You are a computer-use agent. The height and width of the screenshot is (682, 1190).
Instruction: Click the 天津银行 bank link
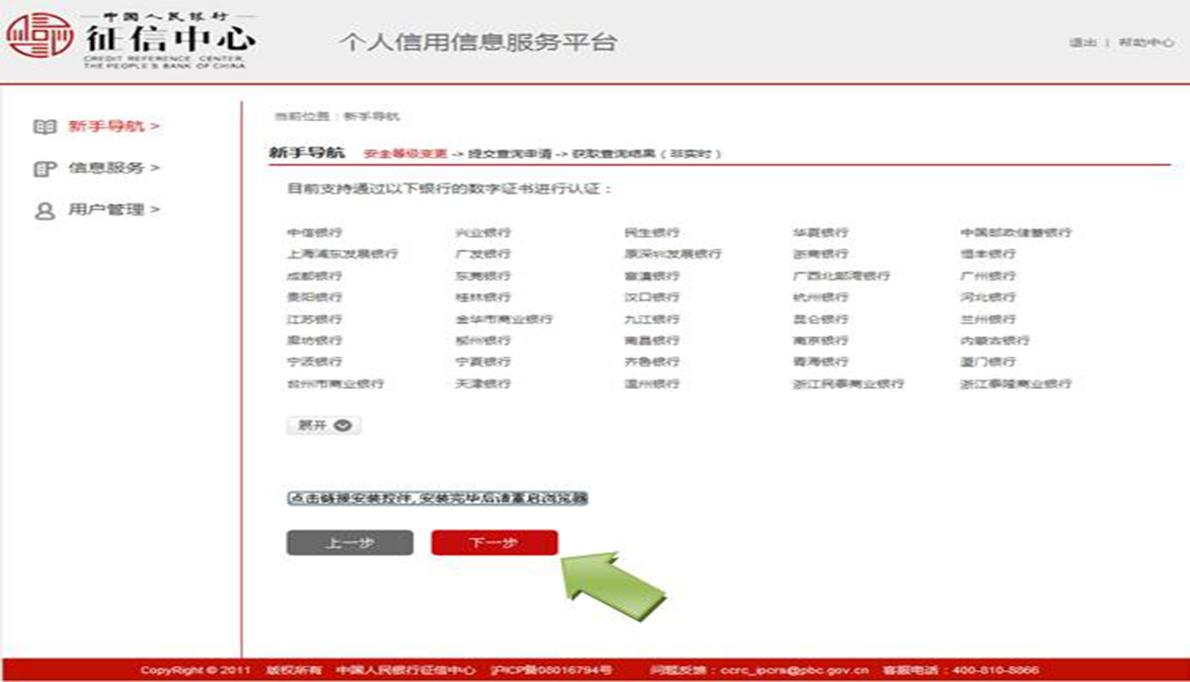tap(479, 383)
